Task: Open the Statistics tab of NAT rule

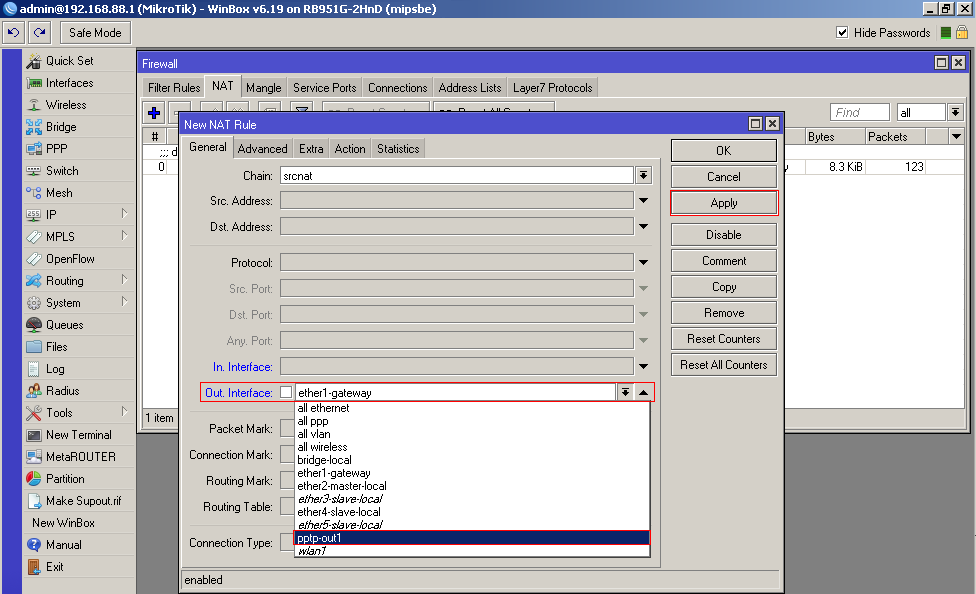Action: pyautogui.click(x=398, y=149)
